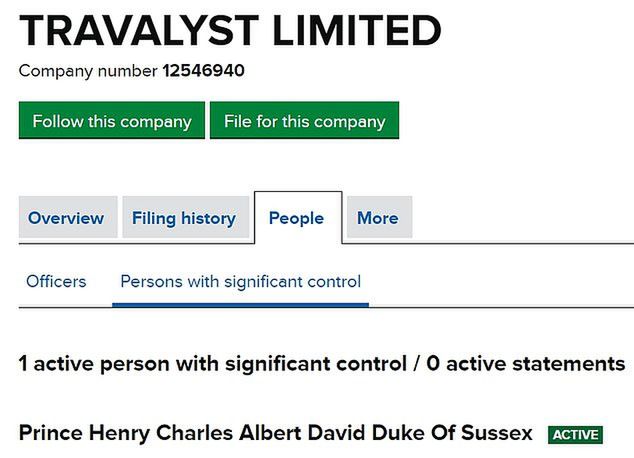Click the '0 active statements' text
The image size is (634, 458).
click(x=525, y=363)
